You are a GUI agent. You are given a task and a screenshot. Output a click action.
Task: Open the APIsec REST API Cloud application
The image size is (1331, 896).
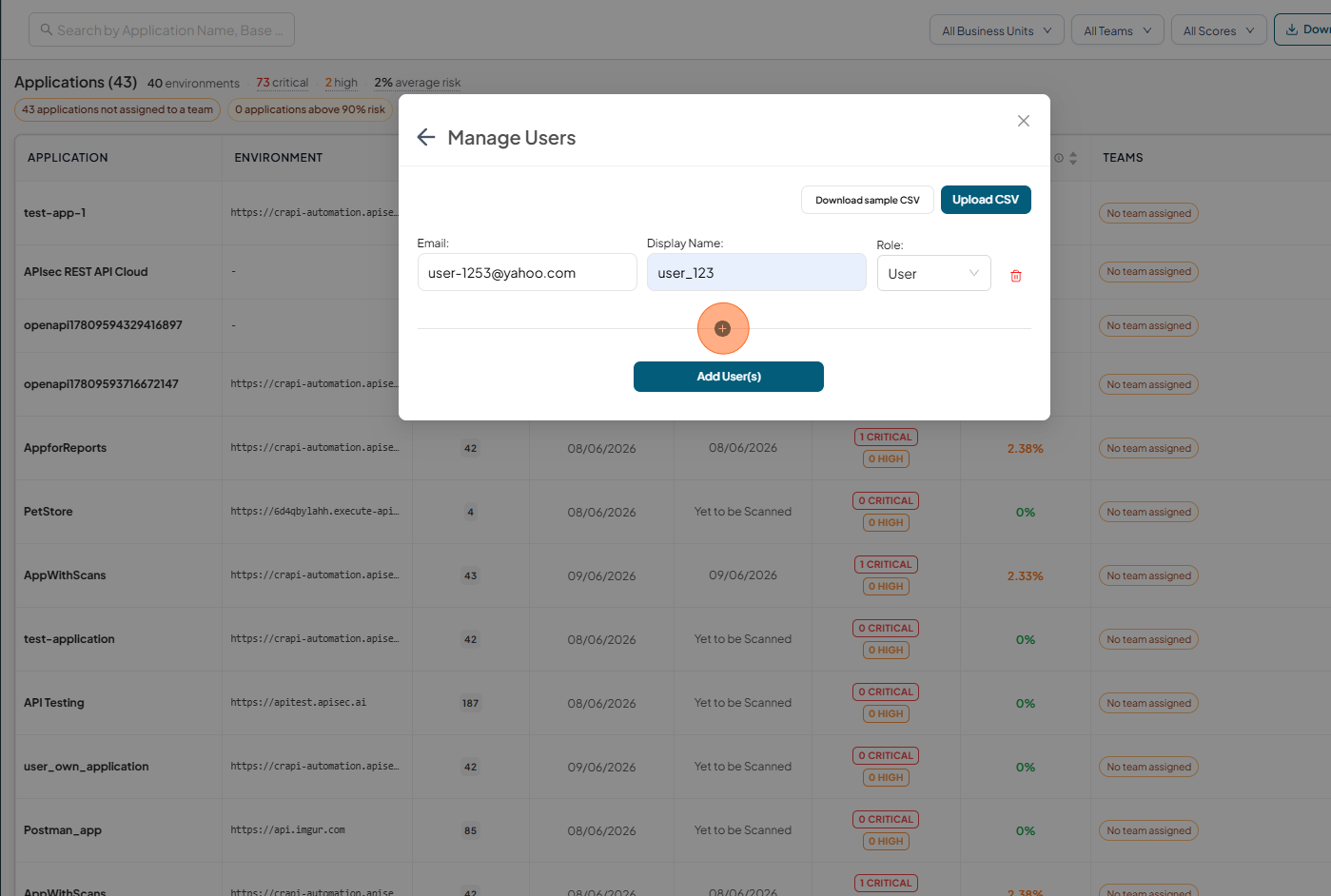click(86, 272)
